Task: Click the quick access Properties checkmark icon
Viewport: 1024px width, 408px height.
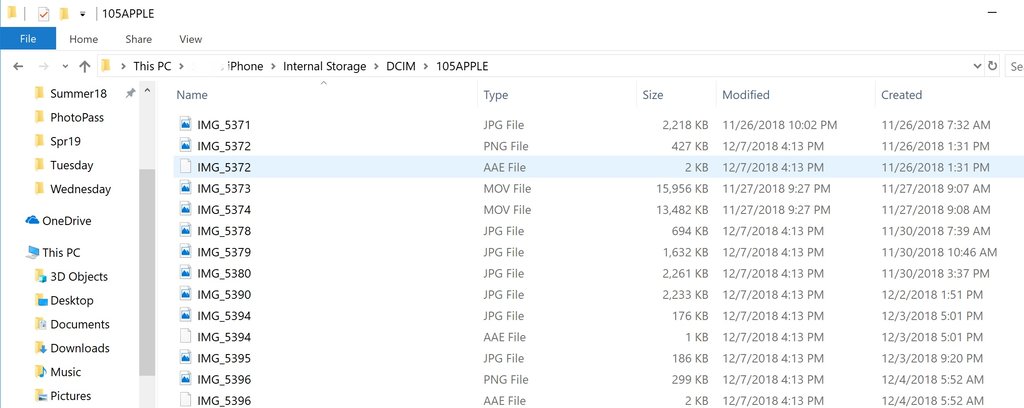Action: click(44, 14)
